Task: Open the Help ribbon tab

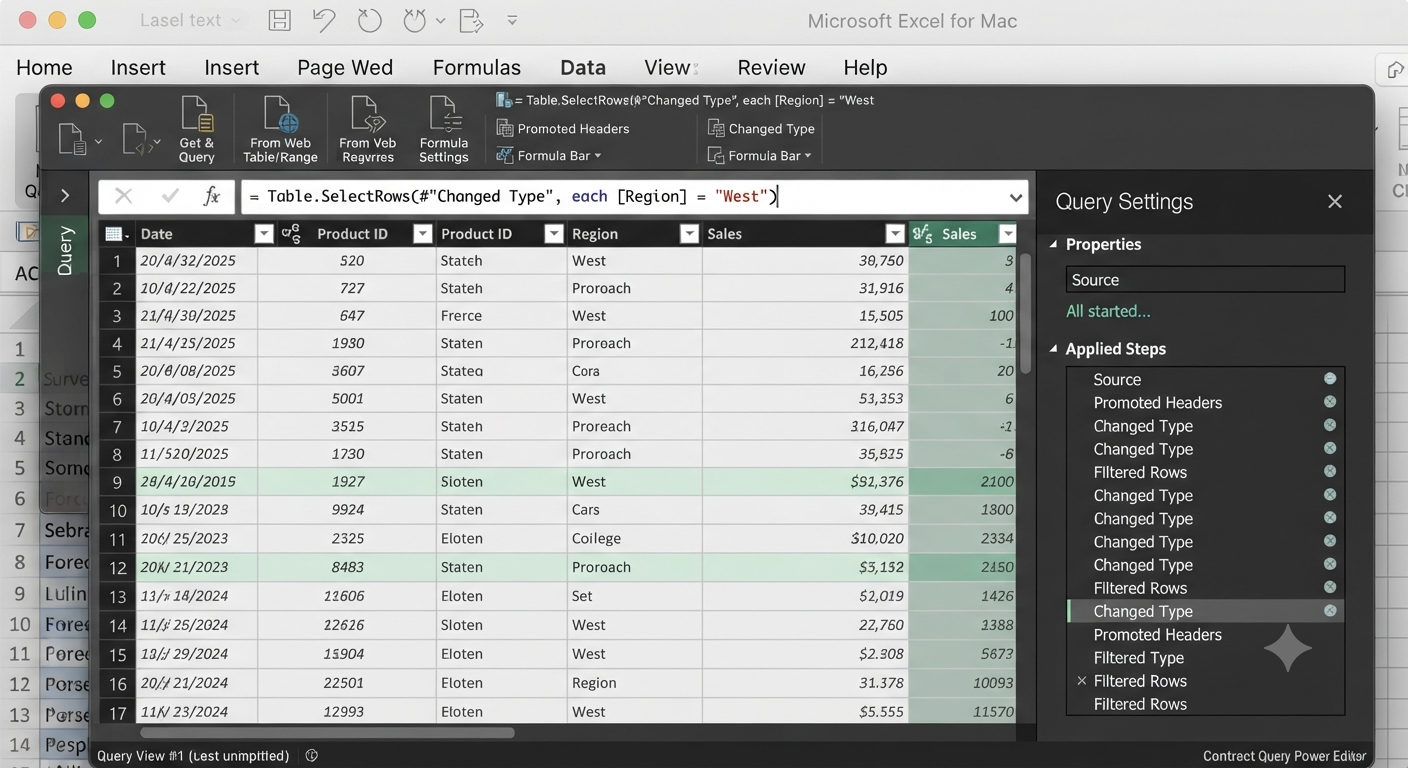Action: (865, 67)
